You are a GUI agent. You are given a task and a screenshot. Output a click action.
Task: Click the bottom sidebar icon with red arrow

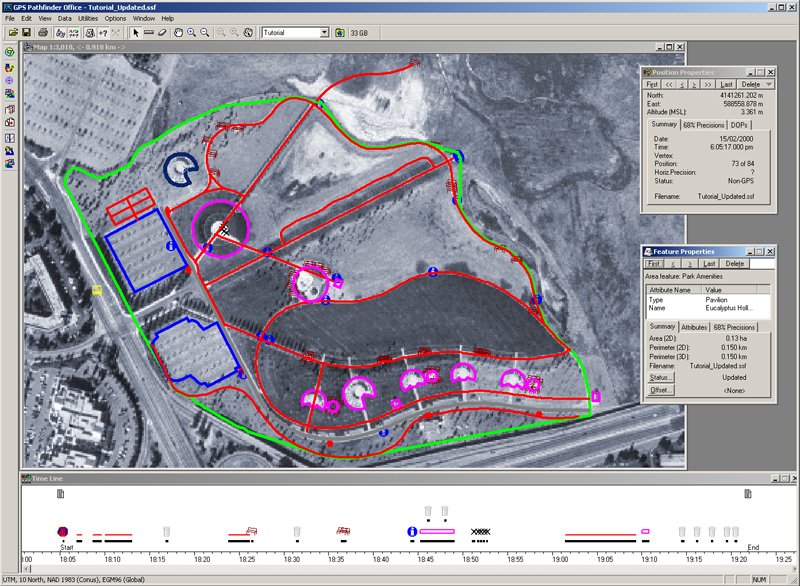pyautogui.click(x=10, y=164)
